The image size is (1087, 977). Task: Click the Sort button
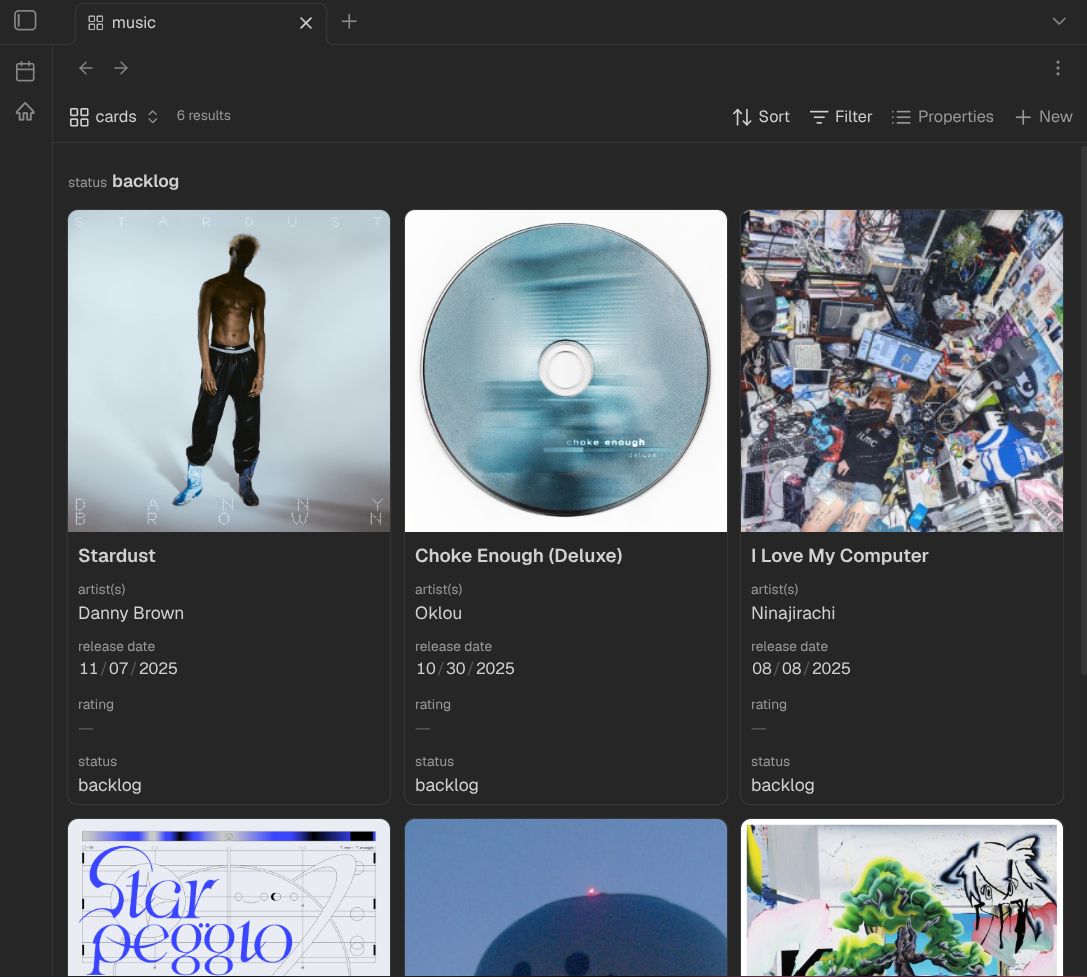(x=761, y=116)
